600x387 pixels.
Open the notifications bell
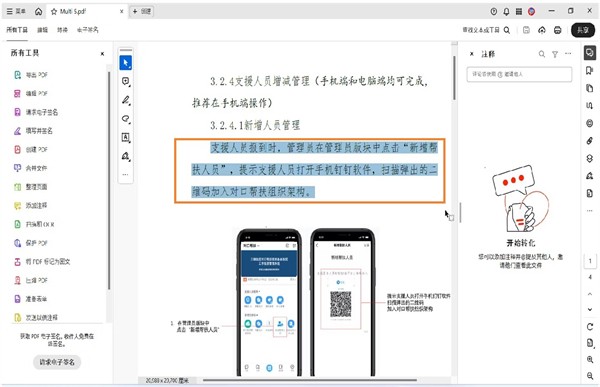pyautogui.click(x=506, y=11)
